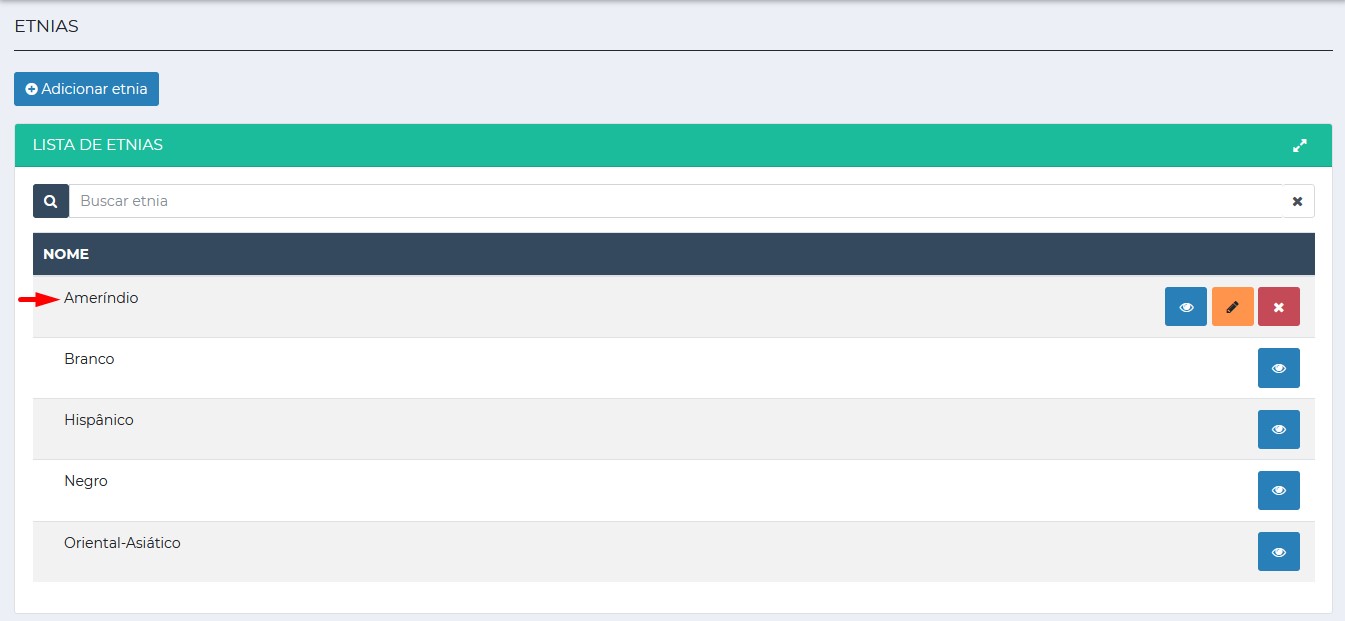Image resolution: width=1345 pixels, height=621 pixels.
Task: Show details for the Negro etnia
Action: [x=1278, y=491]
